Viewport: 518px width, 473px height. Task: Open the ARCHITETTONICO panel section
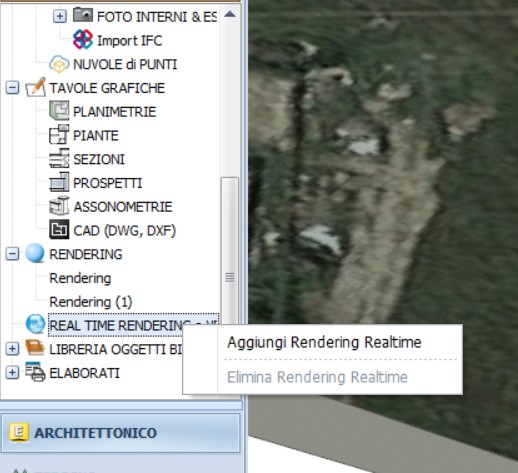120,433
